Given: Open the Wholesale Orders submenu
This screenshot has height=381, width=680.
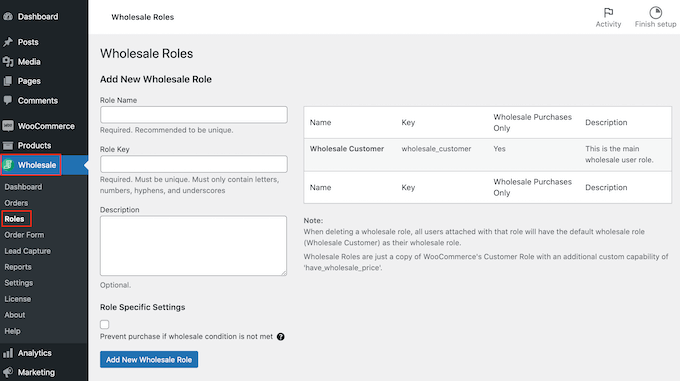Looking at the screenshot, I should click(x=16, y=203).
